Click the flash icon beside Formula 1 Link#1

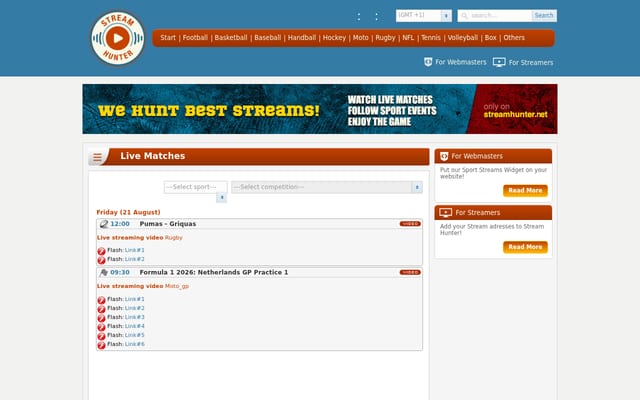(x=101, y=300)
